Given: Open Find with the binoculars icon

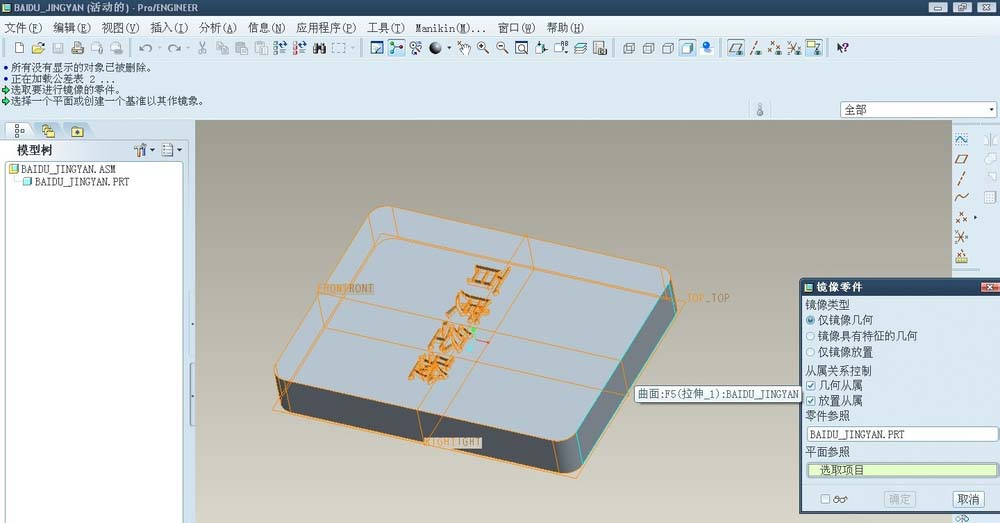Looking at the screenshot, I should (320, 48).
